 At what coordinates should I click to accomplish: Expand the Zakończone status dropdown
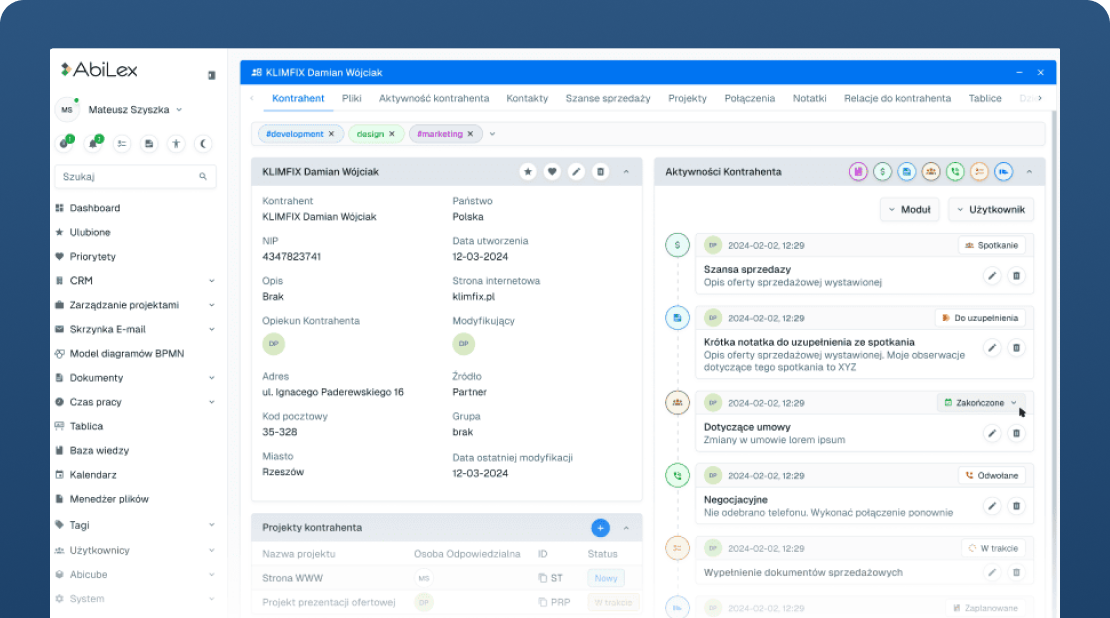point(1013,403)
